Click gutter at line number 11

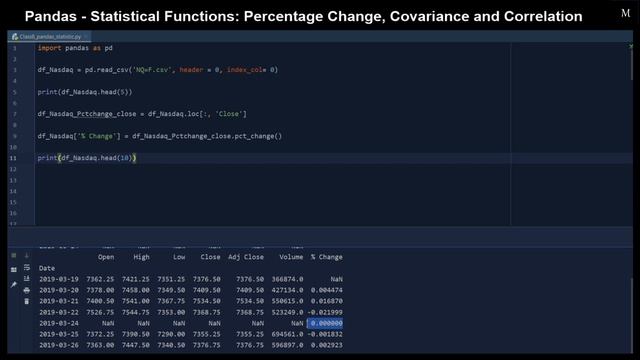click(x=13, y=158)
